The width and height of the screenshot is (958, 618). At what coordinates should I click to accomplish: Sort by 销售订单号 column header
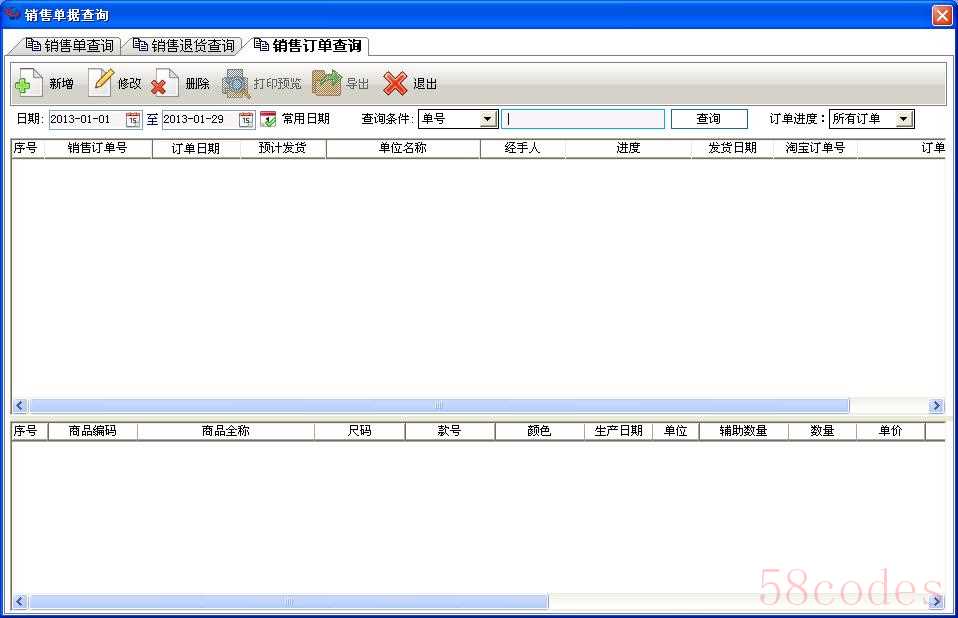click(97, 148)
